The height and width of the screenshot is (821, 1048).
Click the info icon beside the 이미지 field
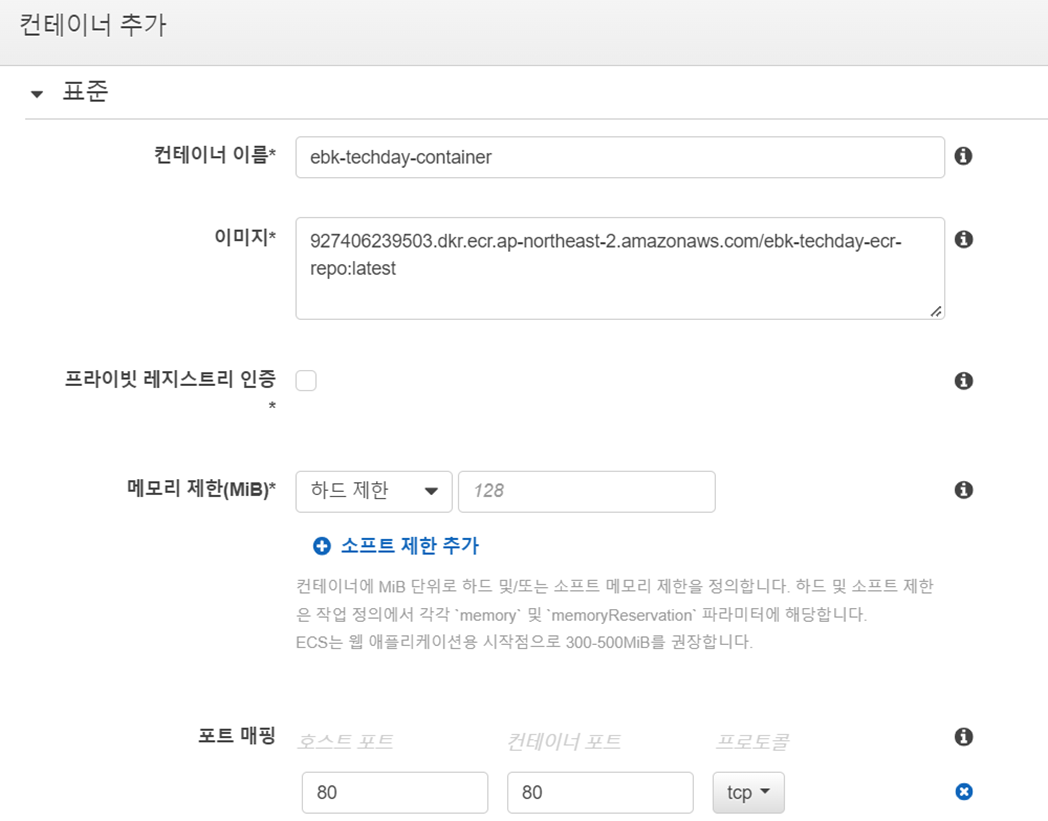(x=963, y=239)
